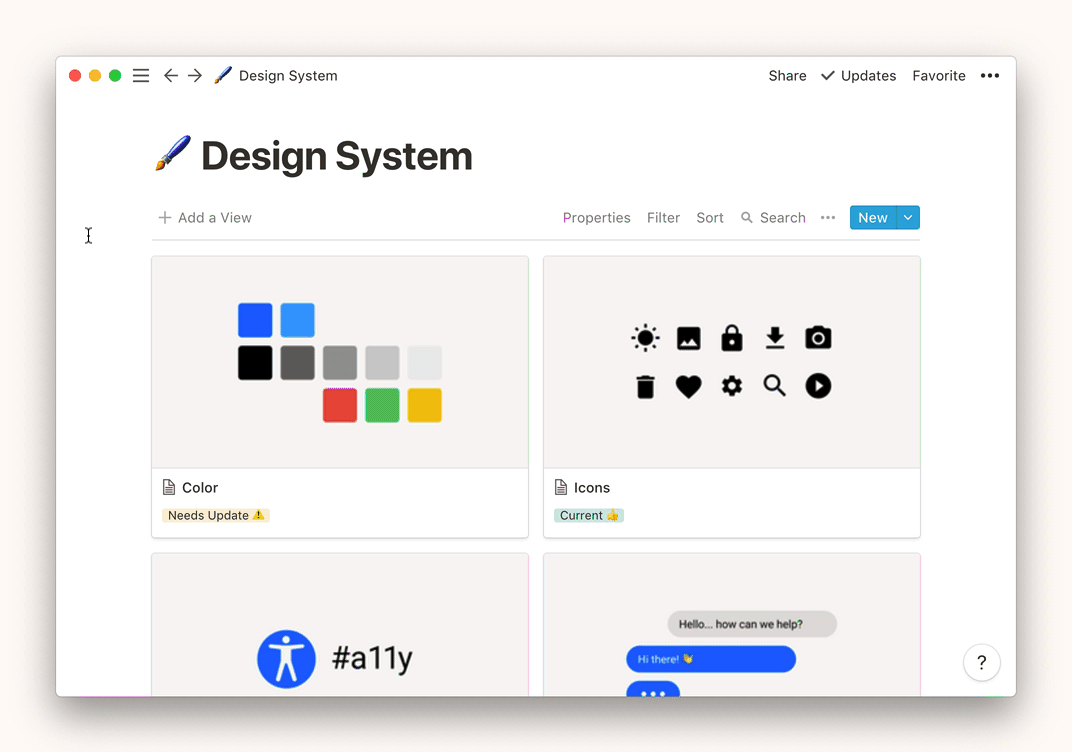Click the red color swatch

tap(340, 405)
